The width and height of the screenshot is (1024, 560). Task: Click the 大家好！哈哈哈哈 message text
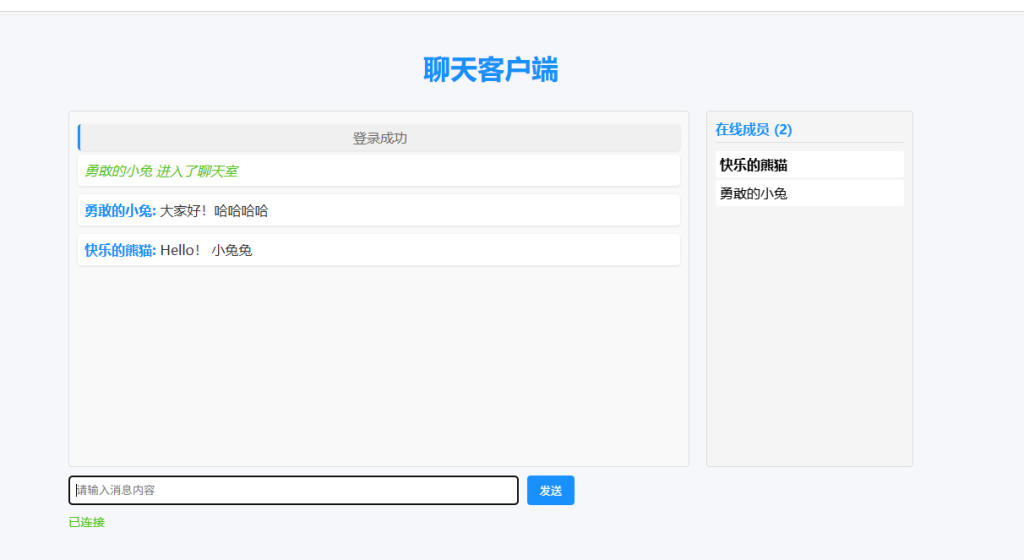(214, 211)
